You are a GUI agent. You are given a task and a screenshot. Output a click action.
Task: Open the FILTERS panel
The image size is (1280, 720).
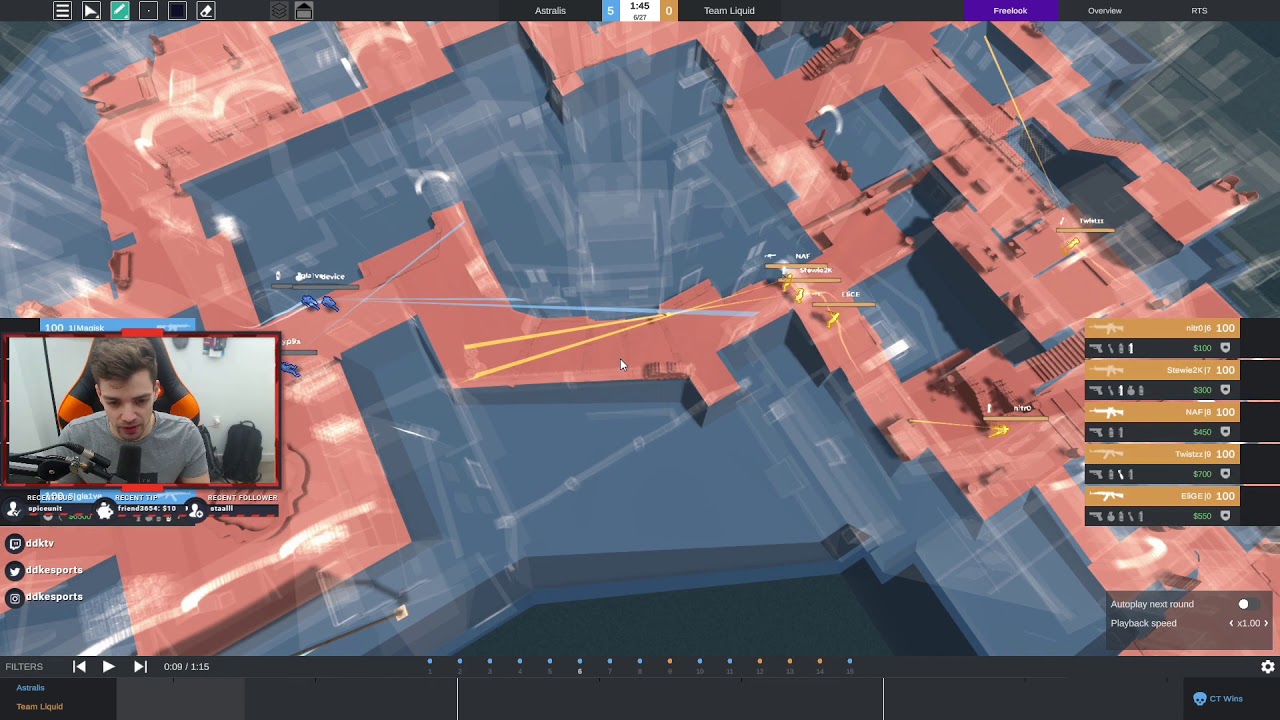coord(24,667)
